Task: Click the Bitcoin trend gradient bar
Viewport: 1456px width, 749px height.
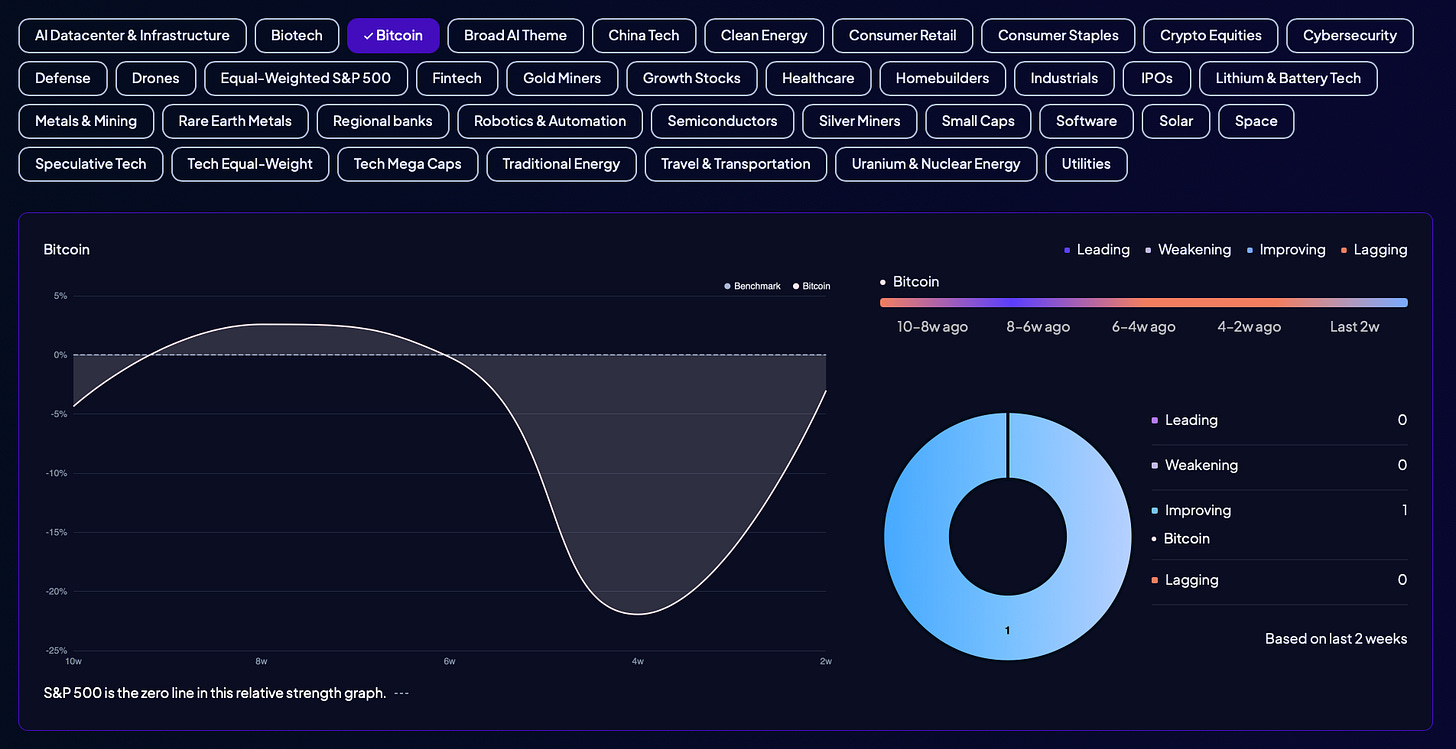Action: [1144, 302]
